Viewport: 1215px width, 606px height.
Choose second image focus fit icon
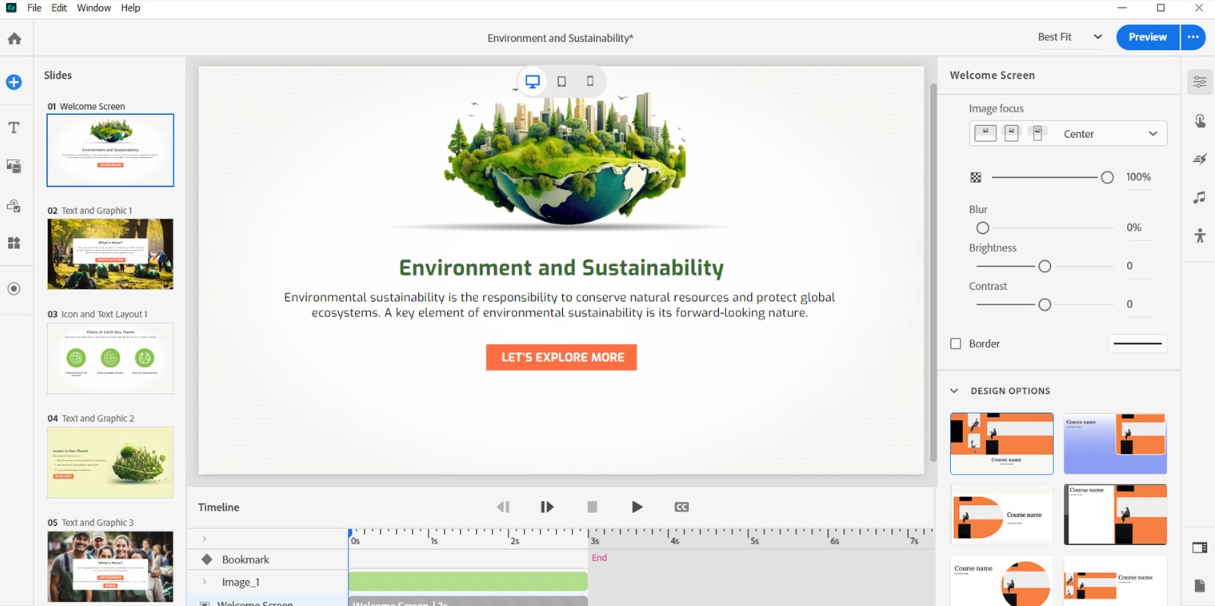point(1011,133)
